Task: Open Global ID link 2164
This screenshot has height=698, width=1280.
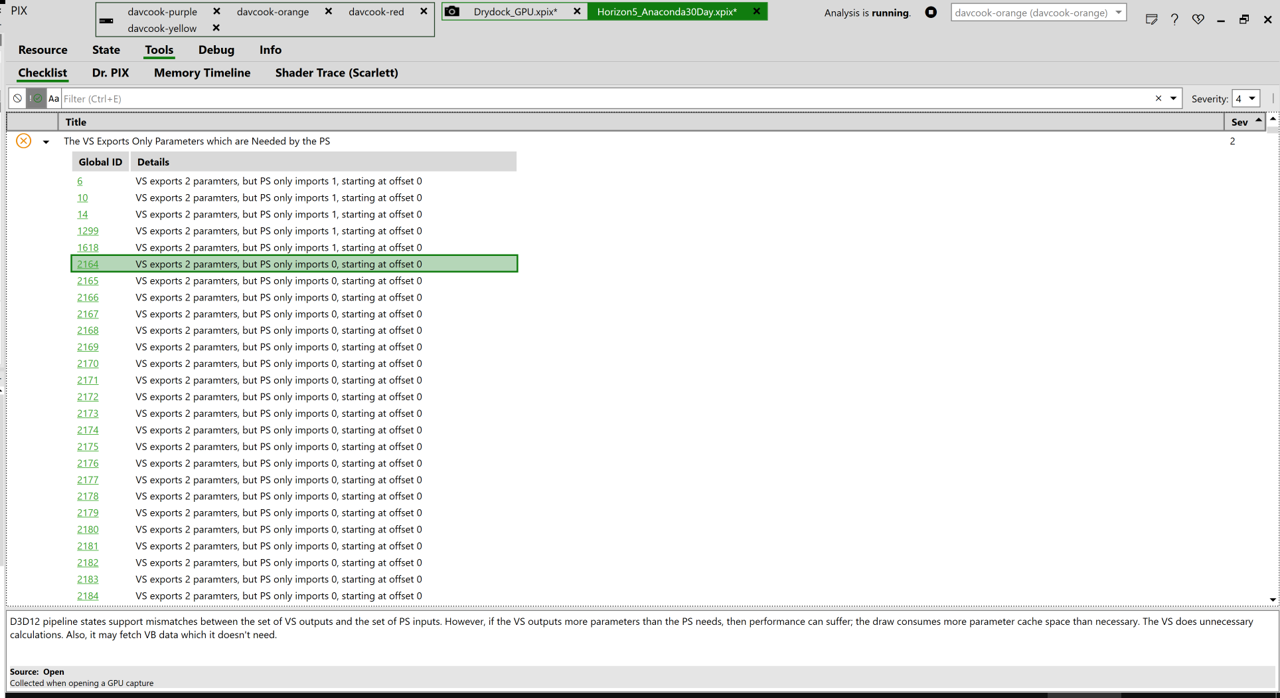Action: (88, 264)
